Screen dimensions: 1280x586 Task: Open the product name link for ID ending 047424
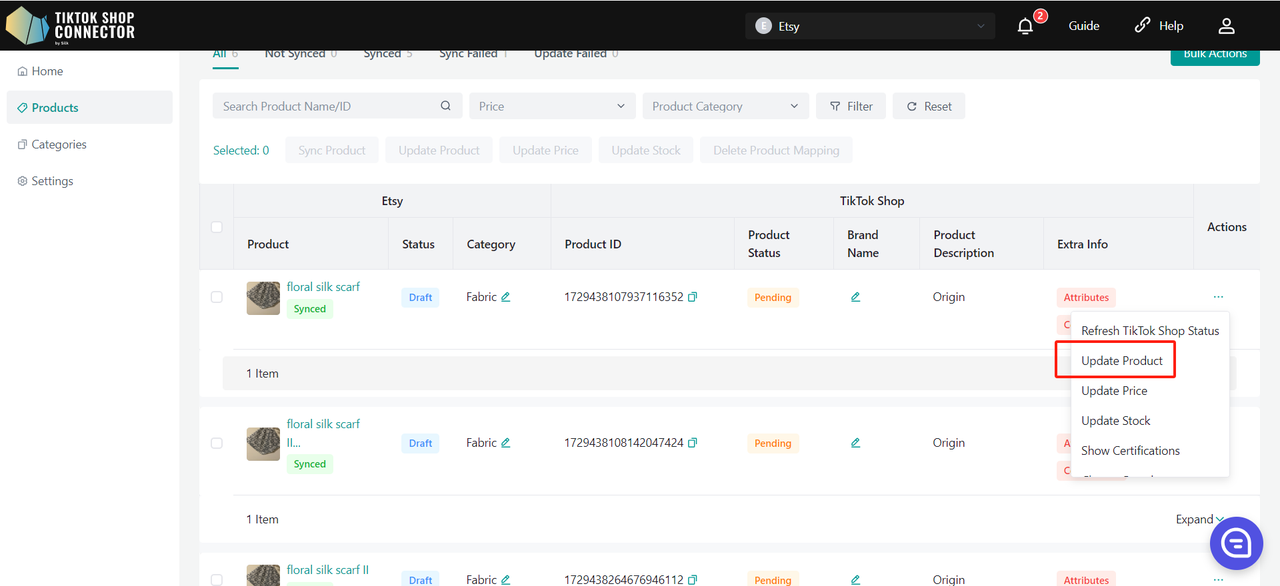[x=323, y=433]
